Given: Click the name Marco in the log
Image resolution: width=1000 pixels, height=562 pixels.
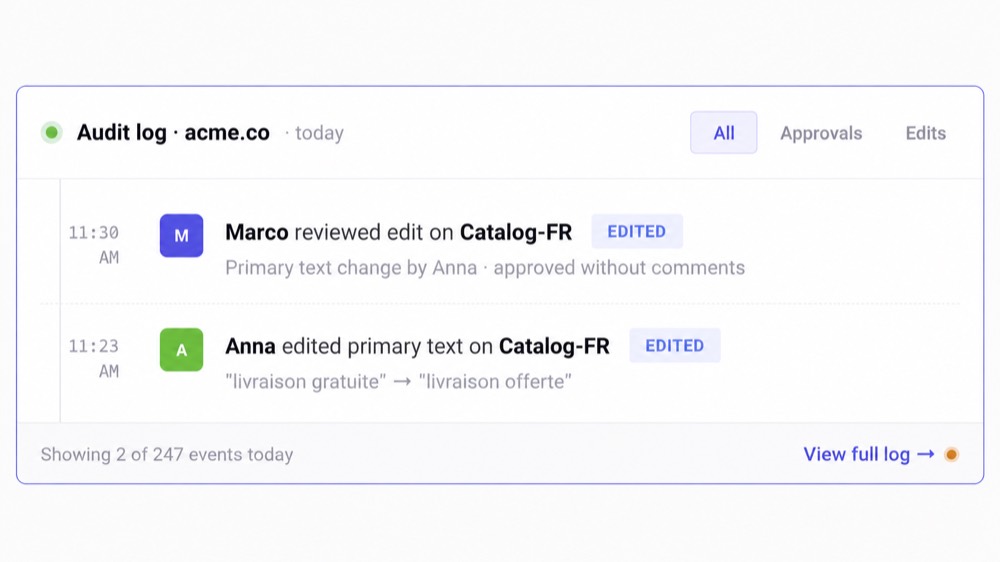Looking at the screenshot, I should 257,232.
